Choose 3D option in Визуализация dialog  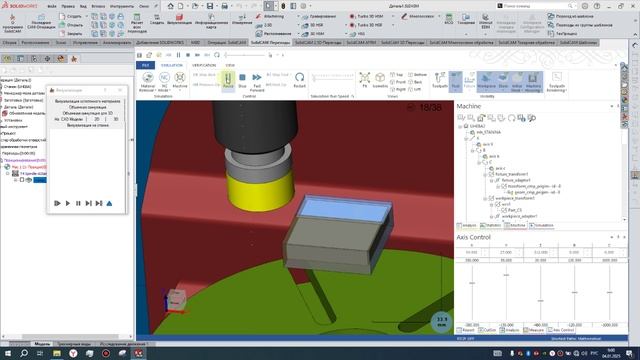[x=116, y=119]
